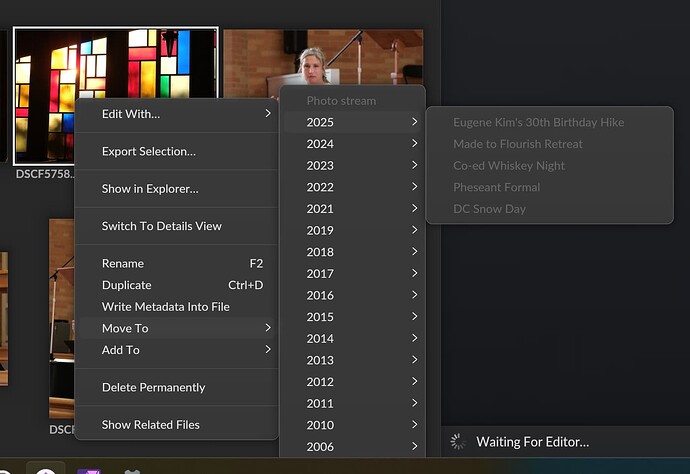The image size is (690, 474).
Task: Expand the 2024 folder submenu
Action: (x=352, y=144)
